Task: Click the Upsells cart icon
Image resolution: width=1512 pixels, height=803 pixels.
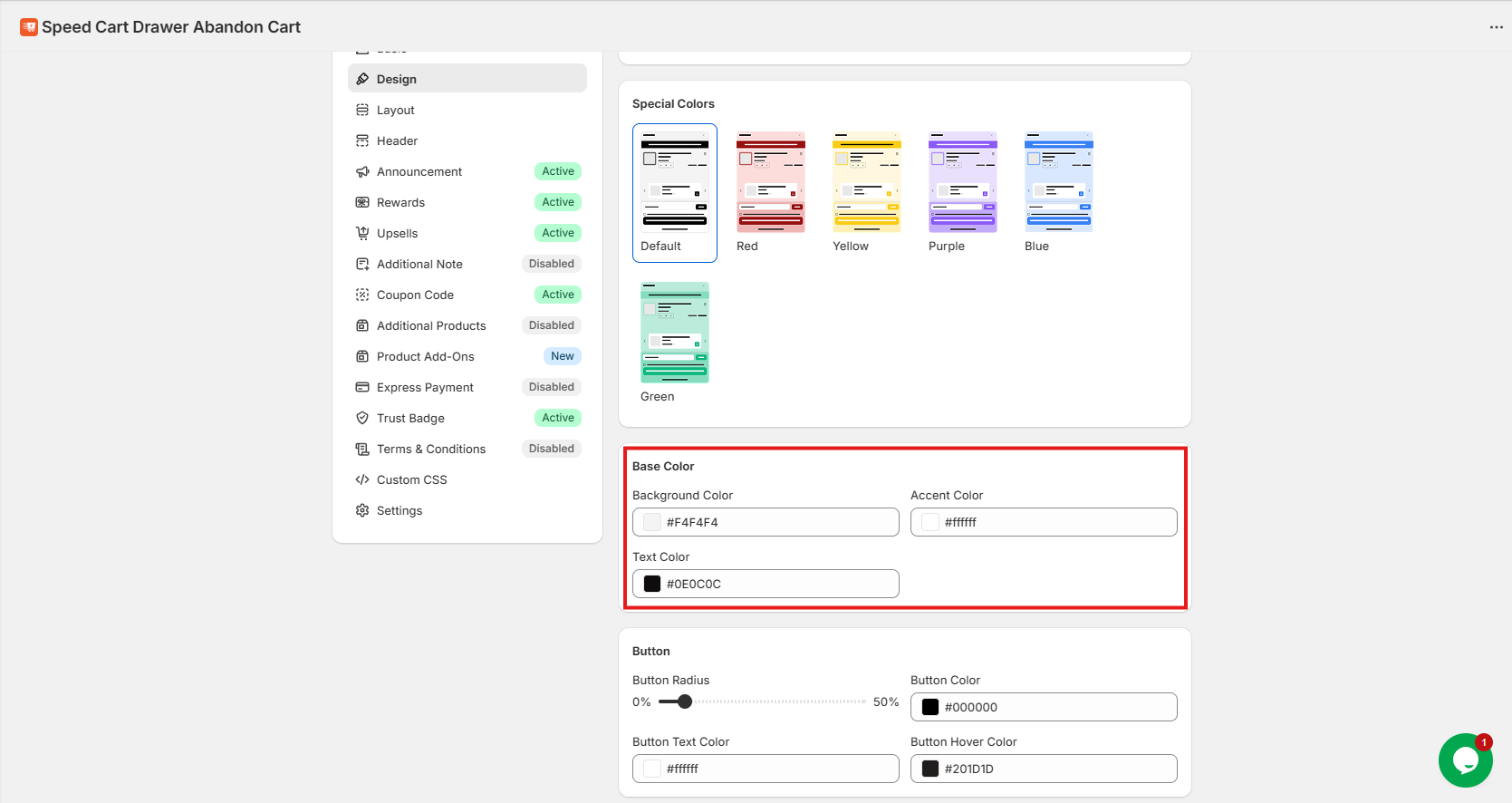Action: point(362,233)
